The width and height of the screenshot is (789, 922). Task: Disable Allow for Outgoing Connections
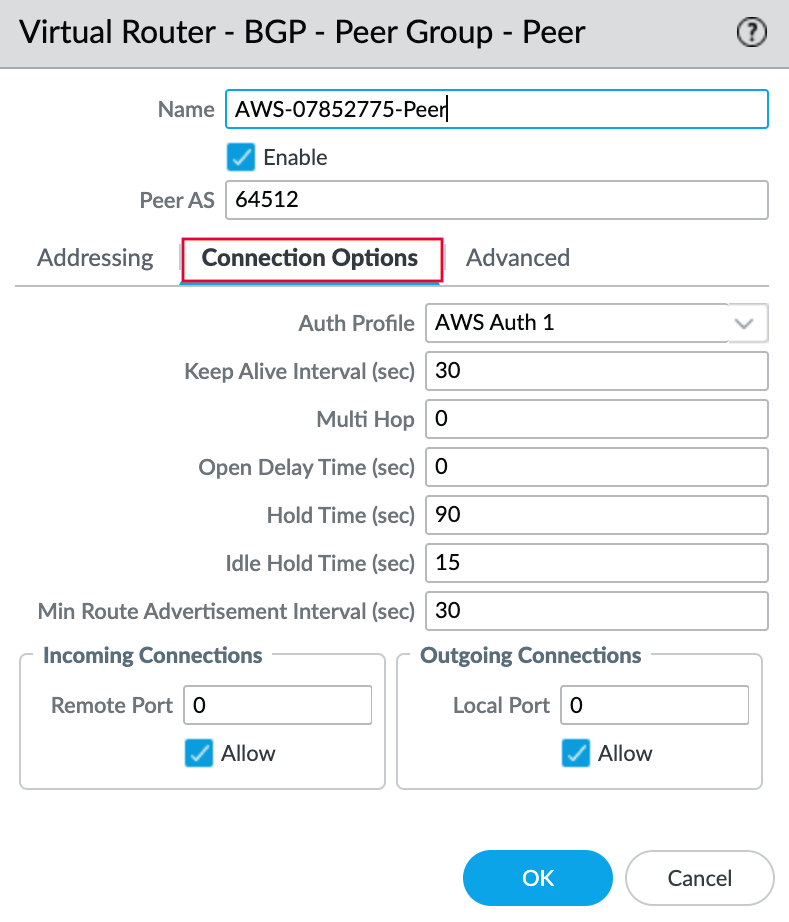575,753
